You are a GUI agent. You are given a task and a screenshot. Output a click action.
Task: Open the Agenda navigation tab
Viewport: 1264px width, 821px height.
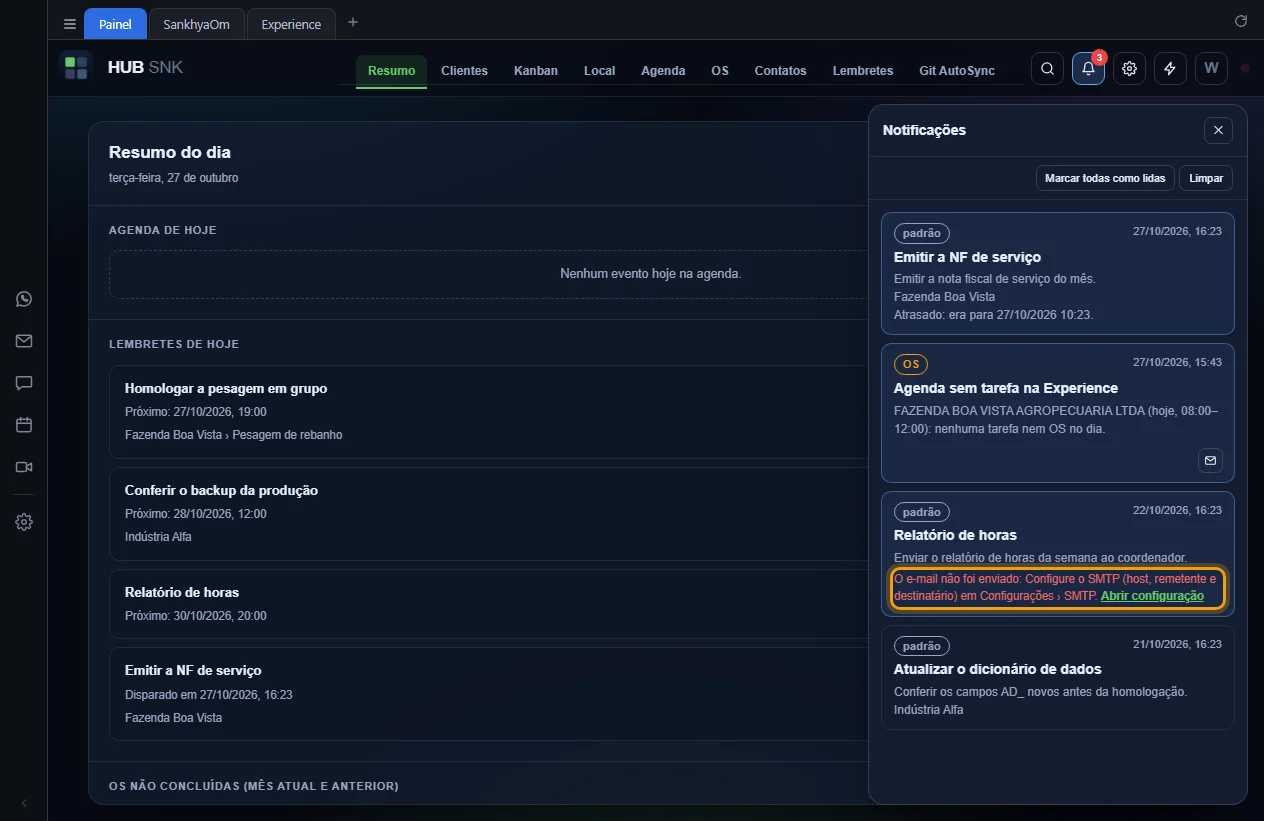coord(663,71)
